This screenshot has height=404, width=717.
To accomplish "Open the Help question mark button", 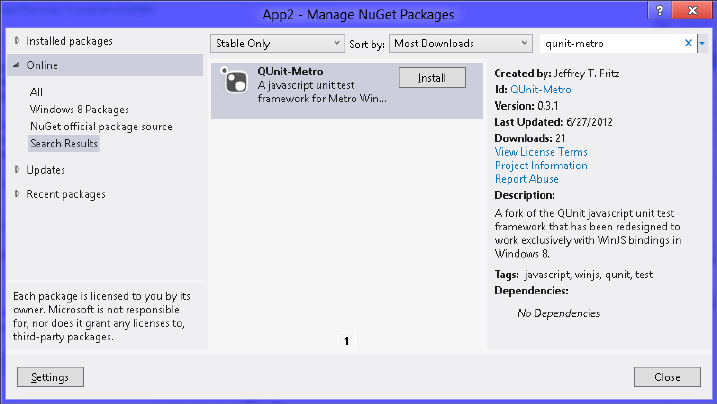I will coord(659,11).
